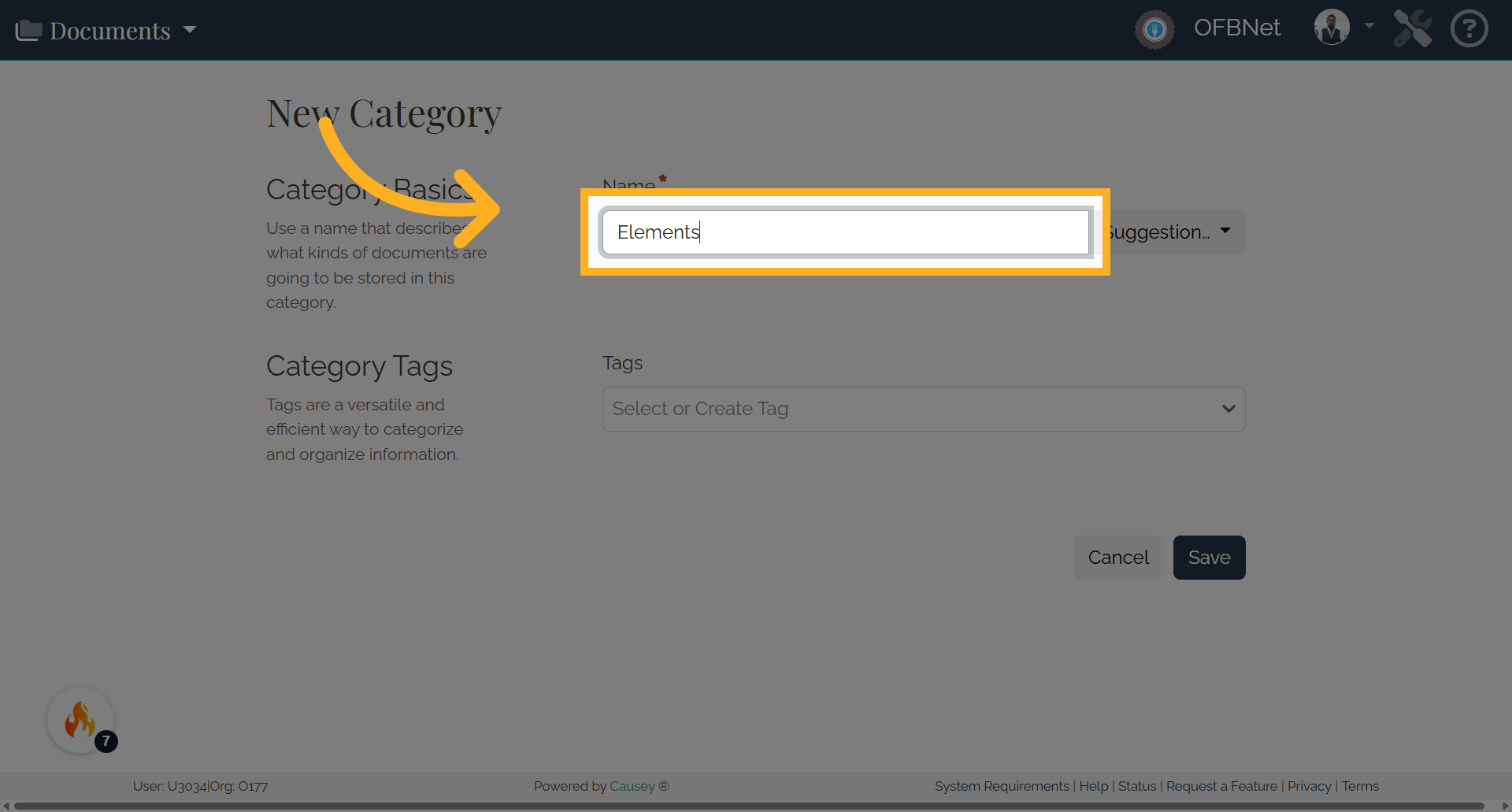Open the Terms footer link

(x=1360, y=786)
